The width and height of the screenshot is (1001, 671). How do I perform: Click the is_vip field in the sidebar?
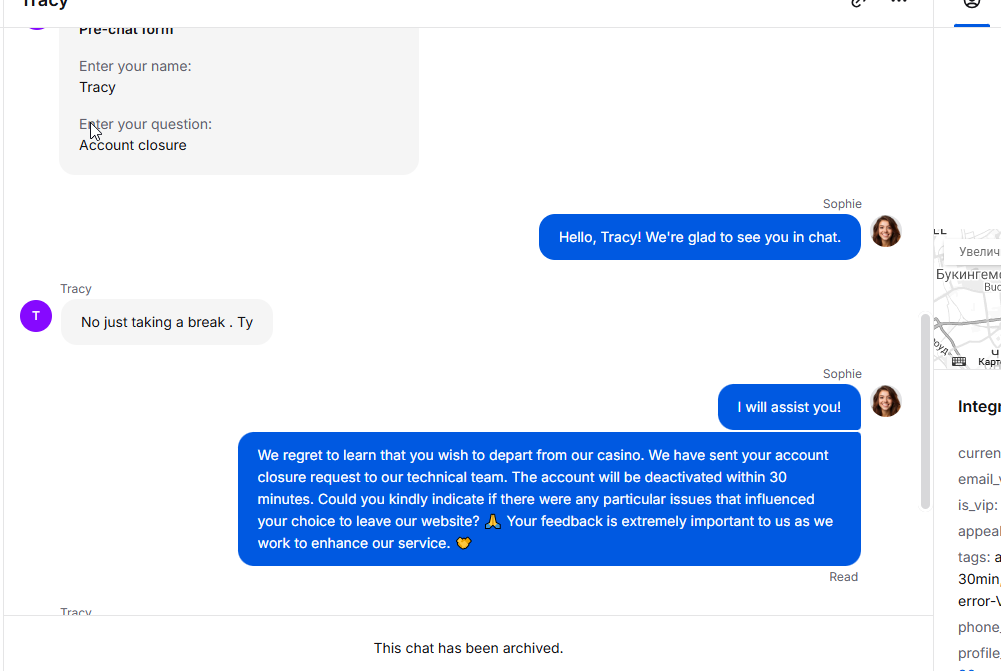coord(977,505)
